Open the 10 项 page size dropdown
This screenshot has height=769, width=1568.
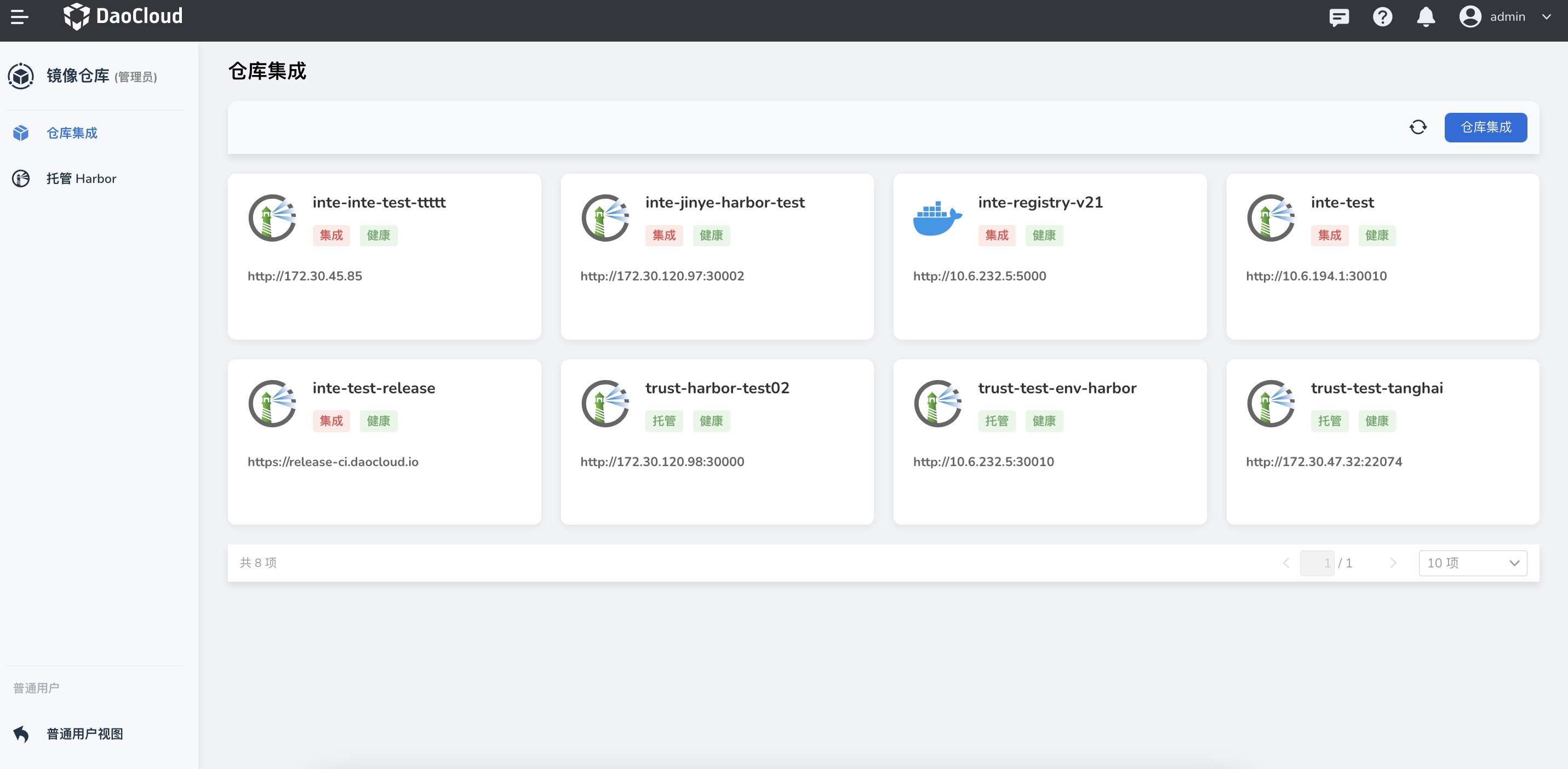click(x=1473, y=564)
